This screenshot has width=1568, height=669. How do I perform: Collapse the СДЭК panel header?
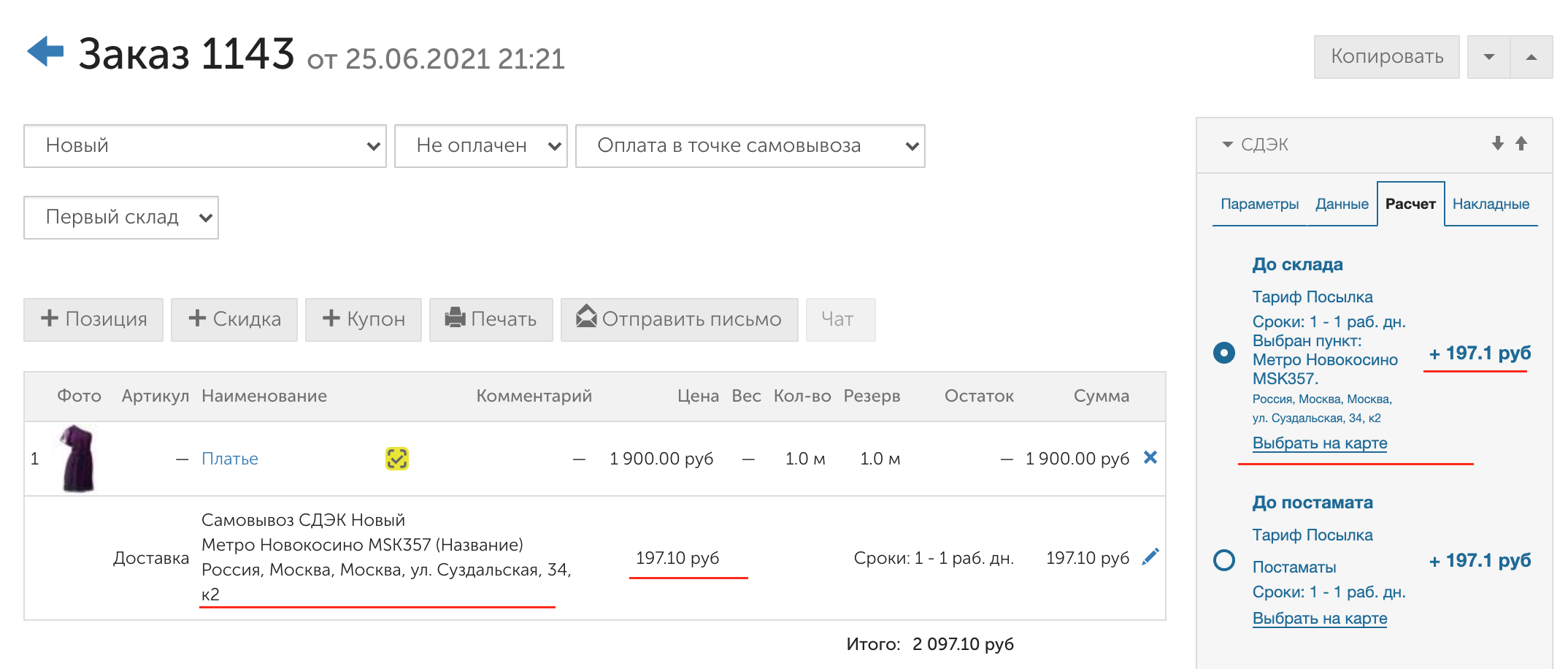1256,145
